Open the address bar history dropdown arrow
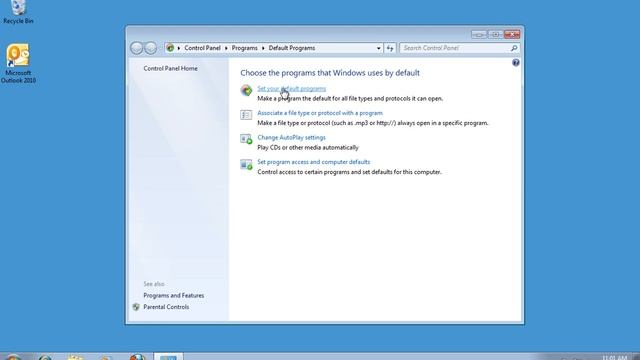 (x=379, y=48)
